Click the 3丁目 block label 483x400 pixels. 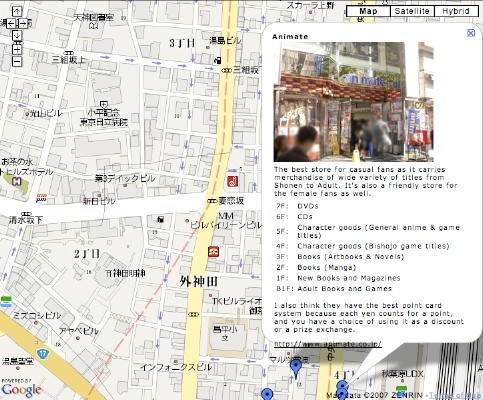182,43
